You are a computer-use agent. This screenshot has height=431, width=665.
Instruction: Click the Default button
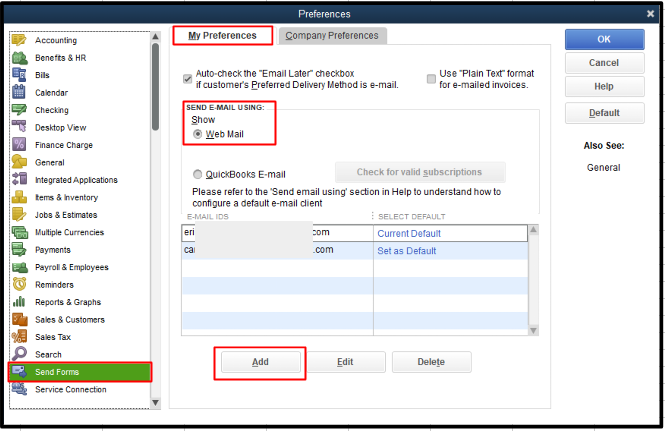coord(604,113)
